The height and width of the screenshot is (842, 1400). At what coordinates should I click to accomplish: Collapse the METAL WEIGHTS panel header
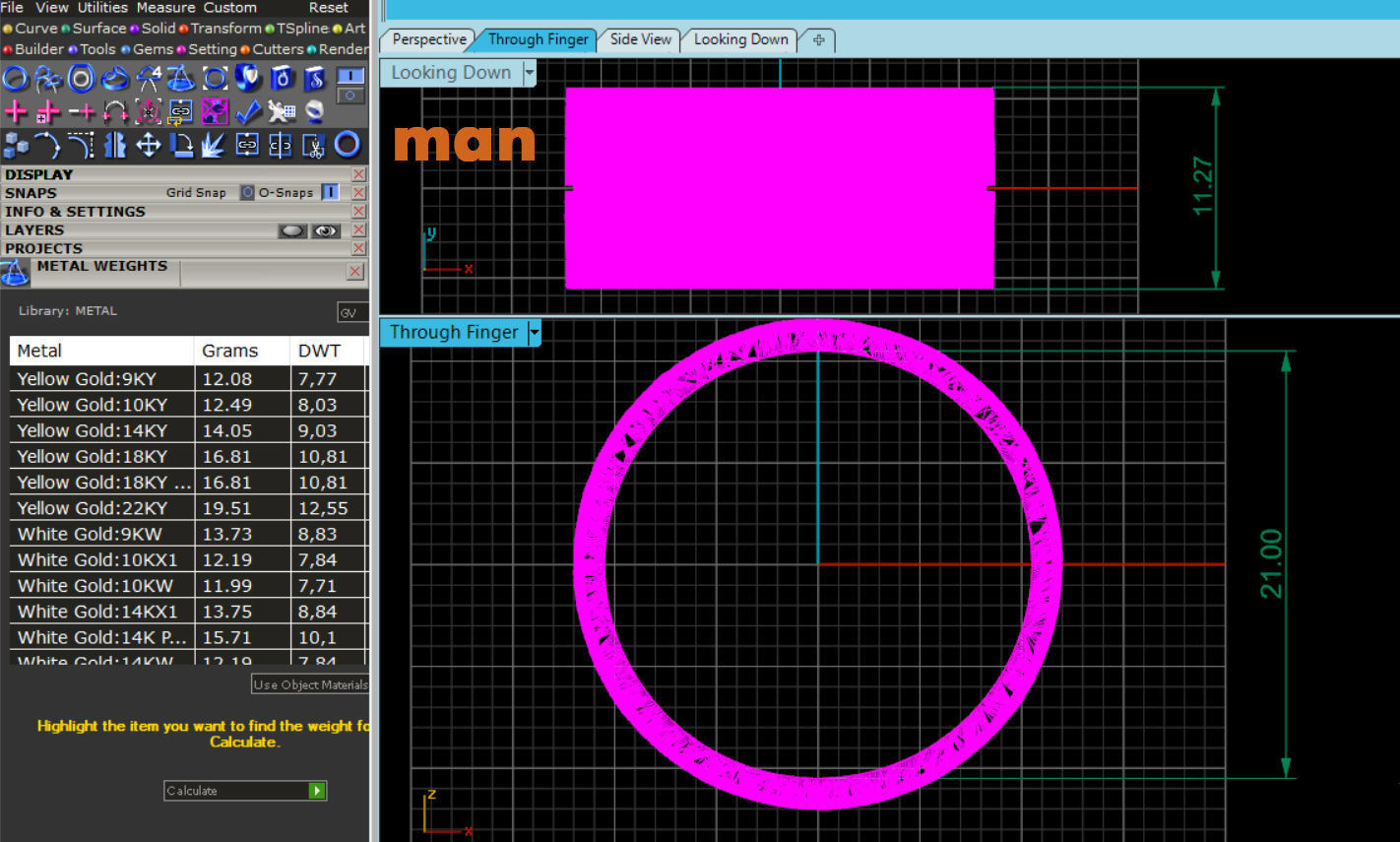184,273
